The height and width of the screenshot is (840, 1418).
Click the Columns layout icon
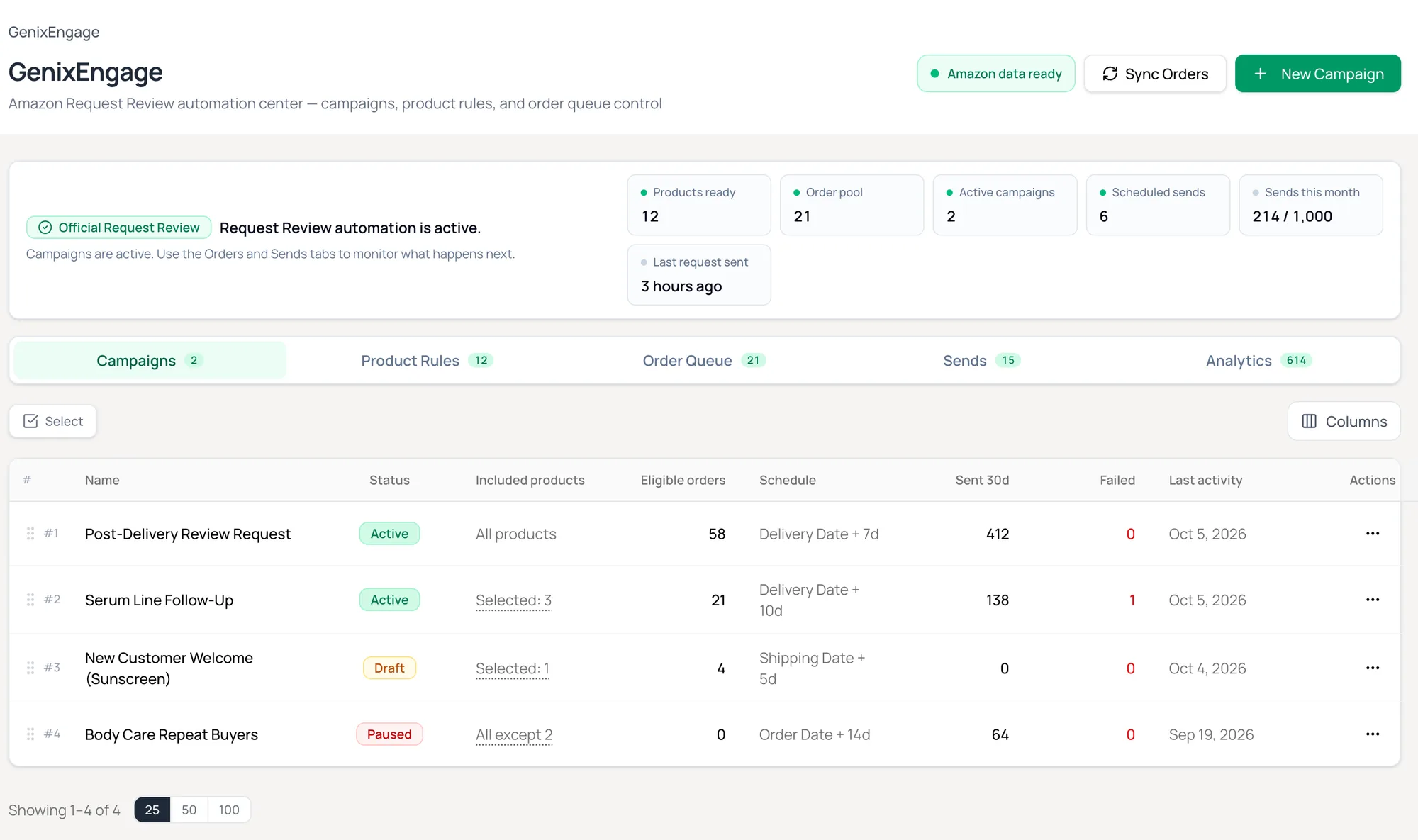click(x=1309, y=421)
